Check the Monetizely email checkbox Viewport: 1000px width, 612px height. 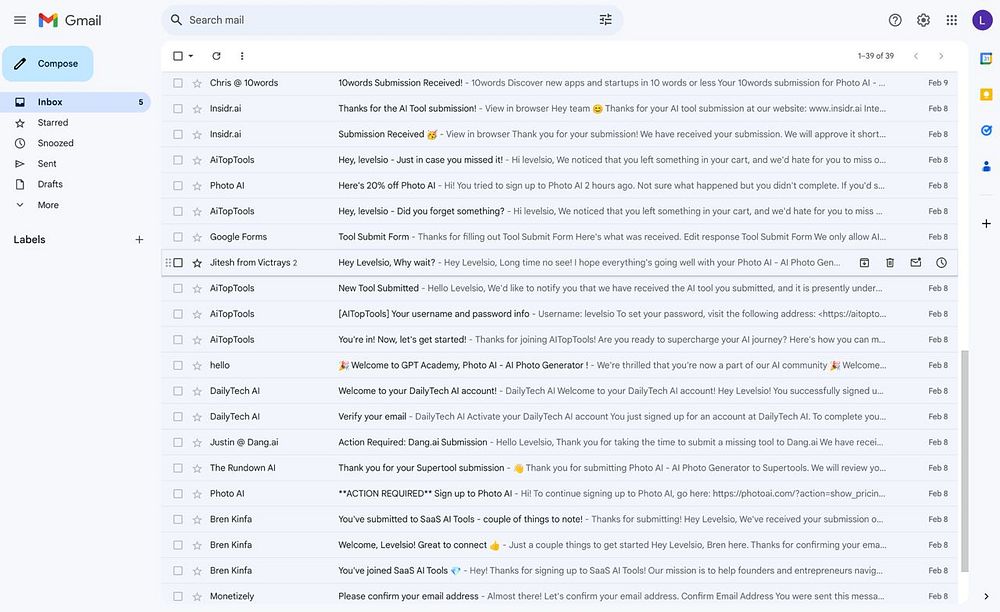pos(178,597)
